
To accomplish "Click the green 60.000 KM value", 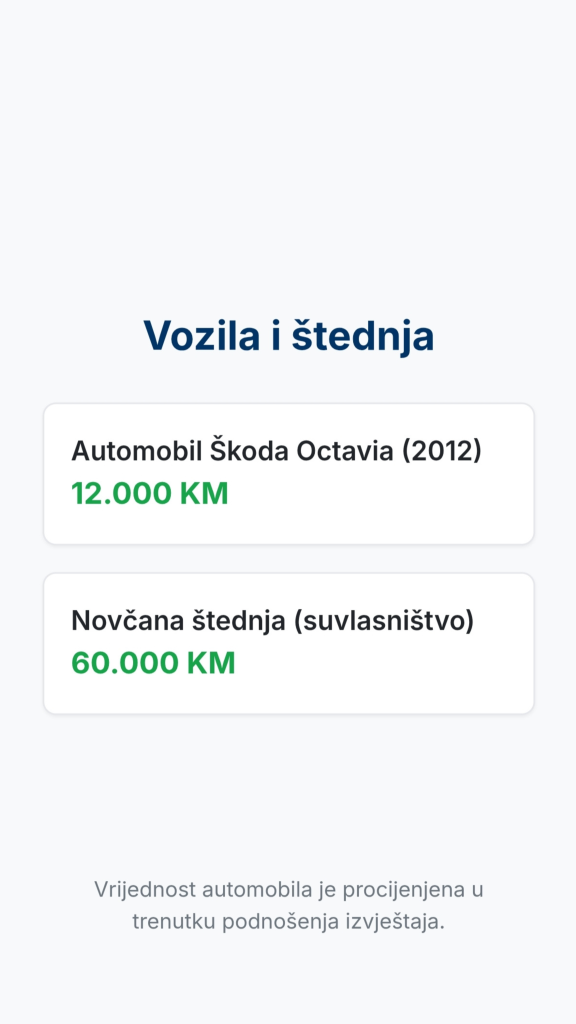I will [153, 664].
